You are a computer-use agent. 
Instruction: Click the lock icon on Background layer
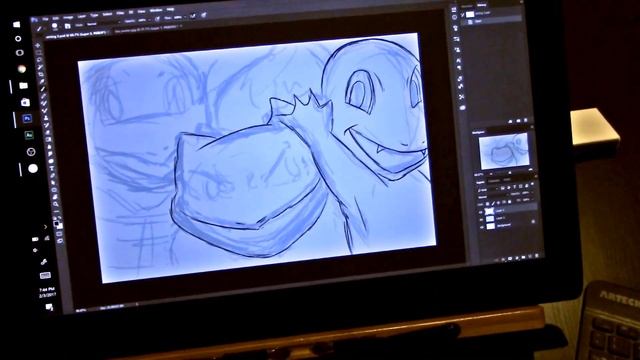point(533,221)
